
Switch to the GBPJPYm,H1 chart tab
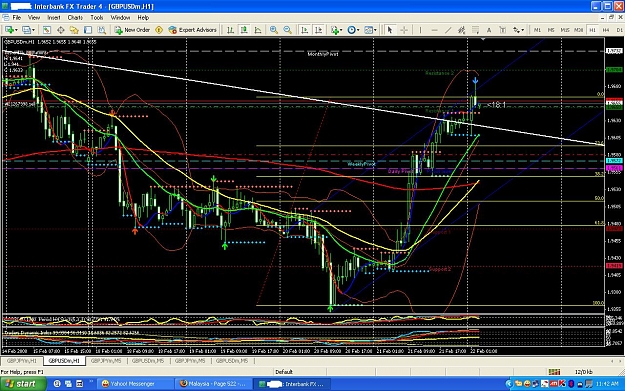pos(22,361)
